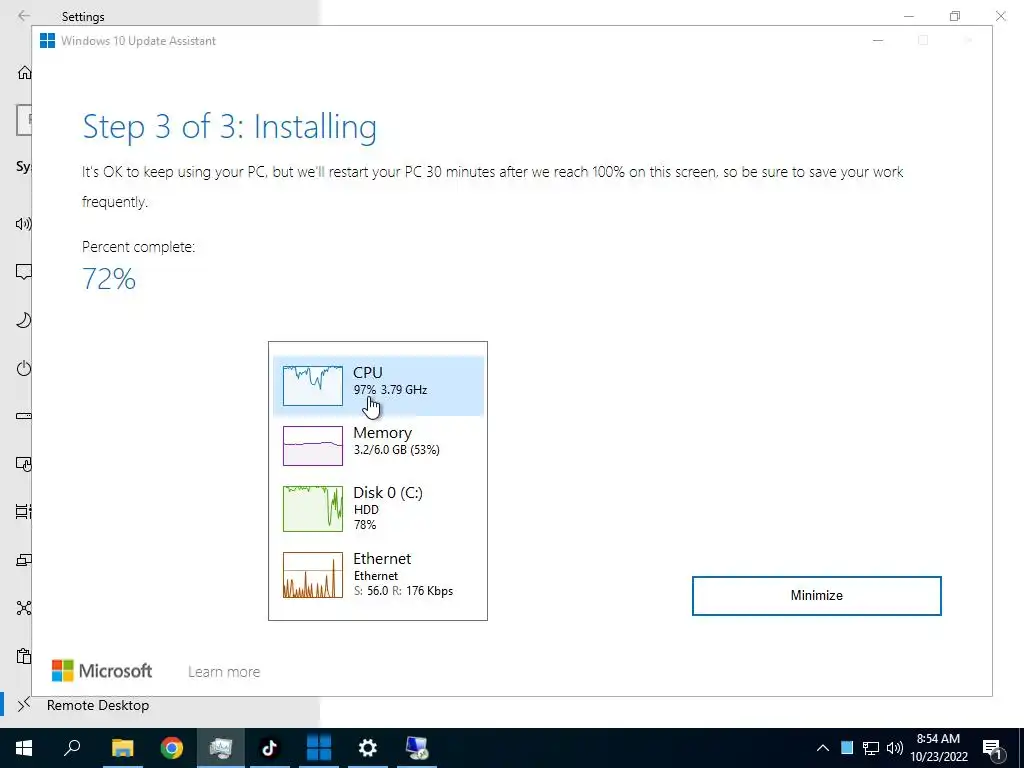1024x768 pixels.
Task: Open the Learn more link
Action: click(224, 671)
